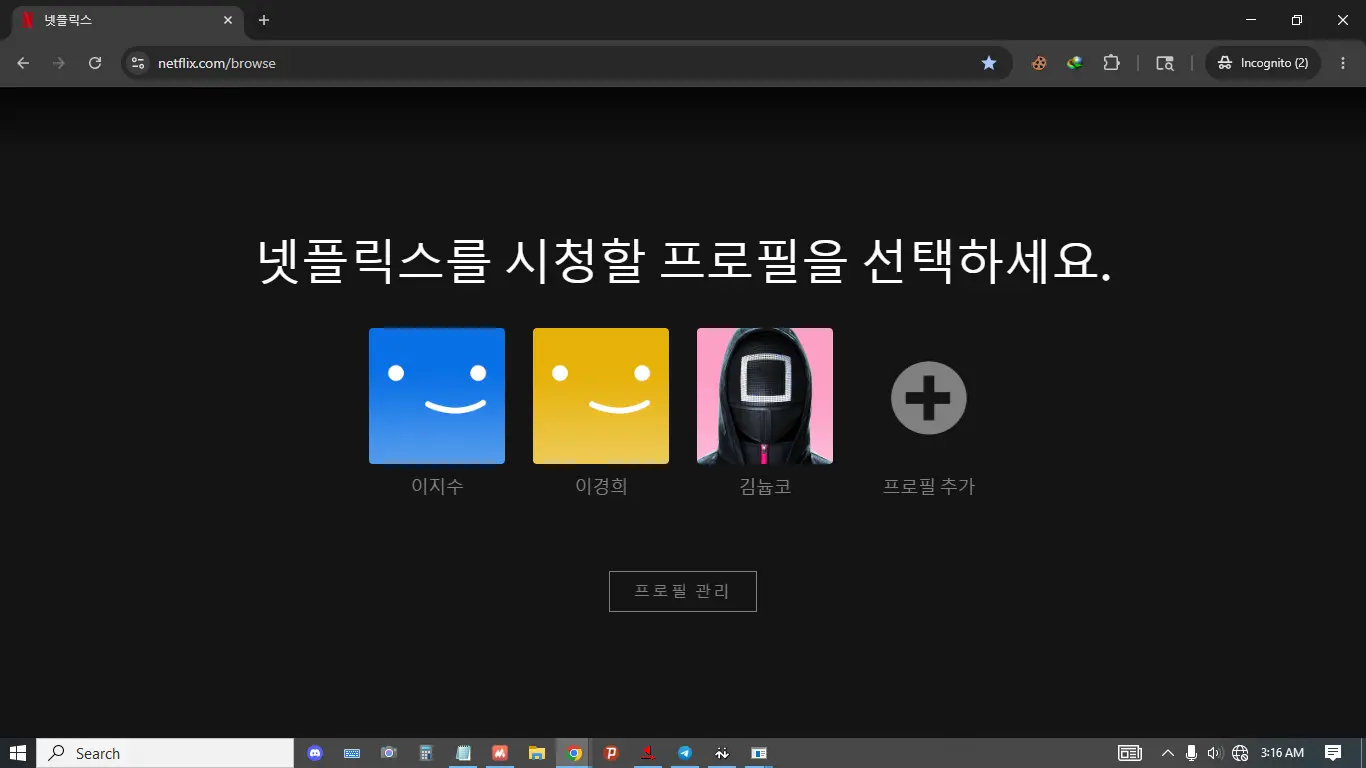Viewport: 1366px width, 768px height.
Task: Click the browser forward arrow
Action: 59,63
